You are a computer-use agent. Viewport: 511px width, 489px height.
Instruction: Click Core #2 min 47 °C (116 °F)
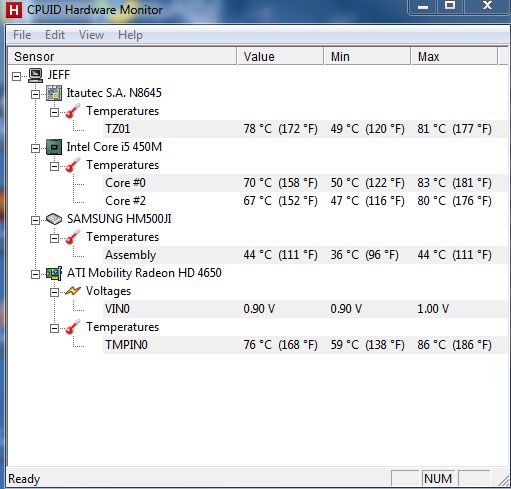coord(367,201)
